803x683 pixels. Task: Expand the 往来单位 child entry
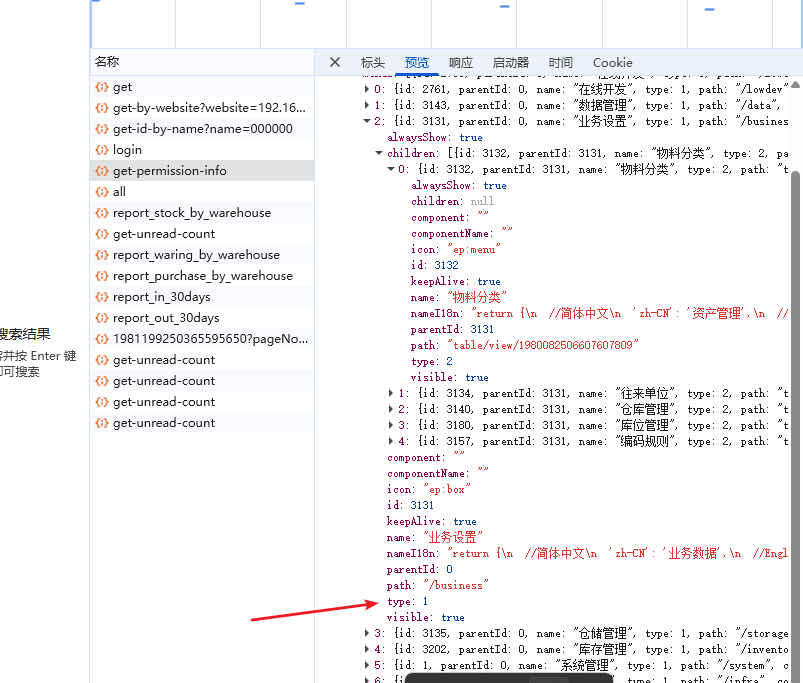tap(391, 394)
